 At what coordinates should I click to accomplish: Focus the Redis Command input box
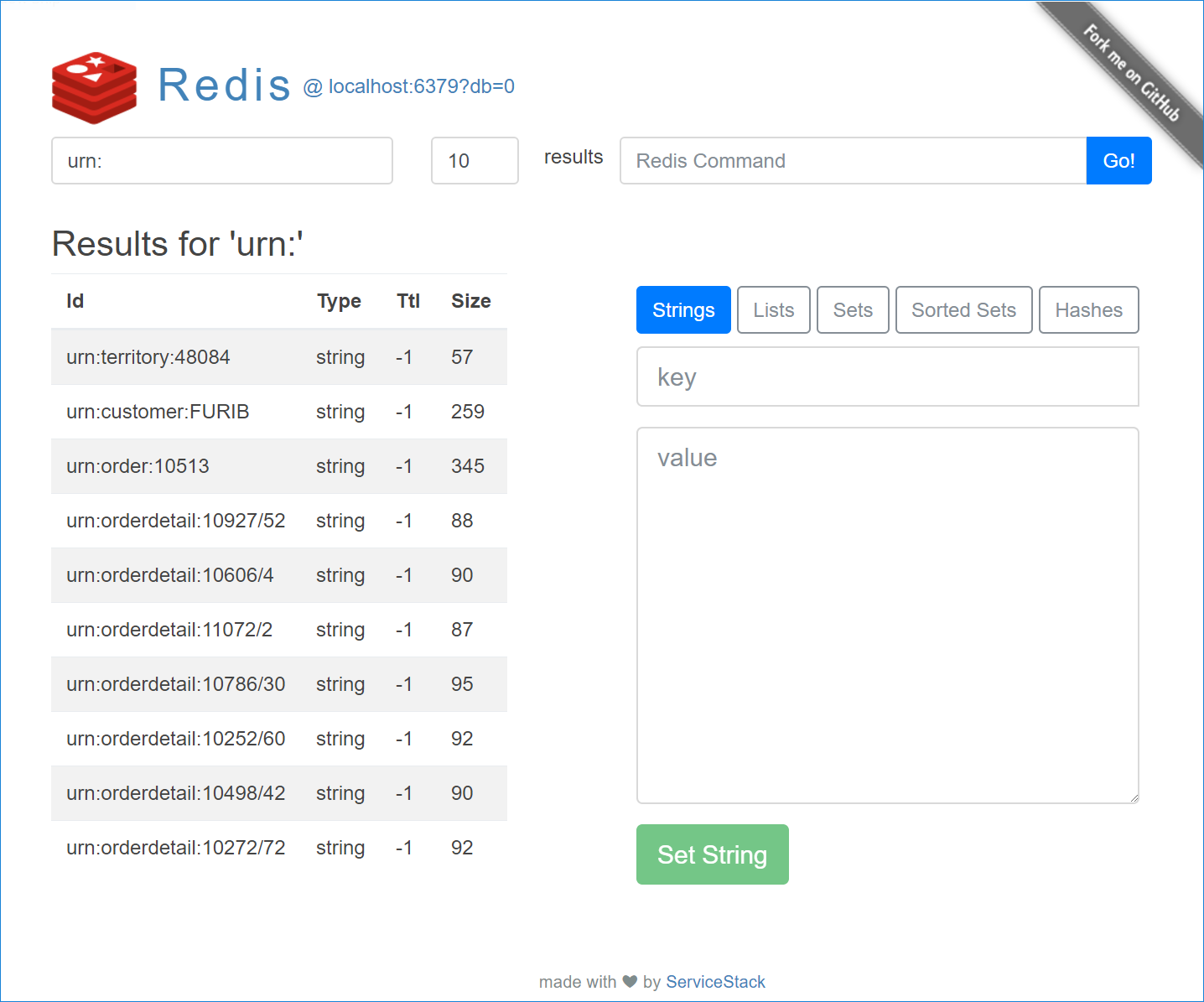pyautogui.click(x=853, y=160)
